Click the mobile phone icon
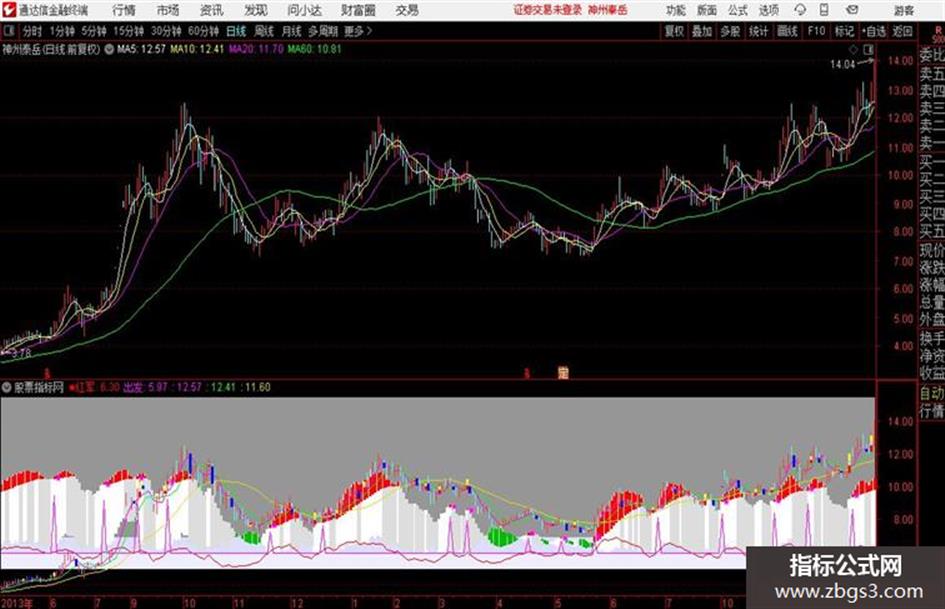Viewport: 945px width, 609px height. [824, 10]
